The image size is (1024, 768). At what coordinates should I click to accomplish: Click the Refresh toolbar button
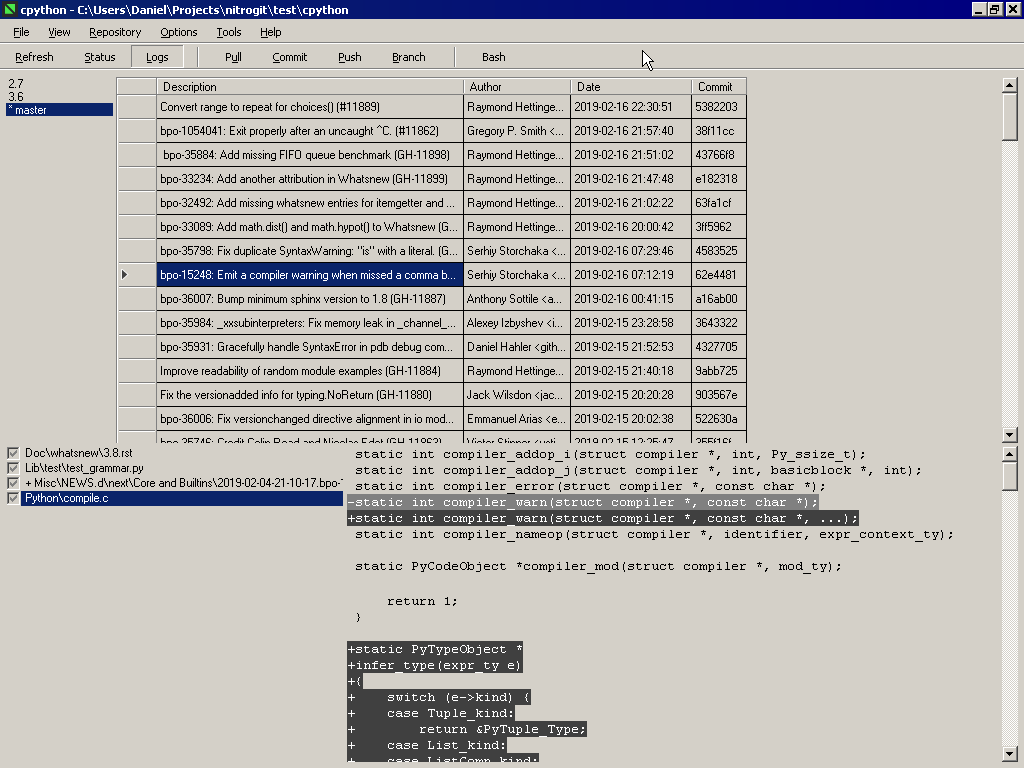coord(34,57)
